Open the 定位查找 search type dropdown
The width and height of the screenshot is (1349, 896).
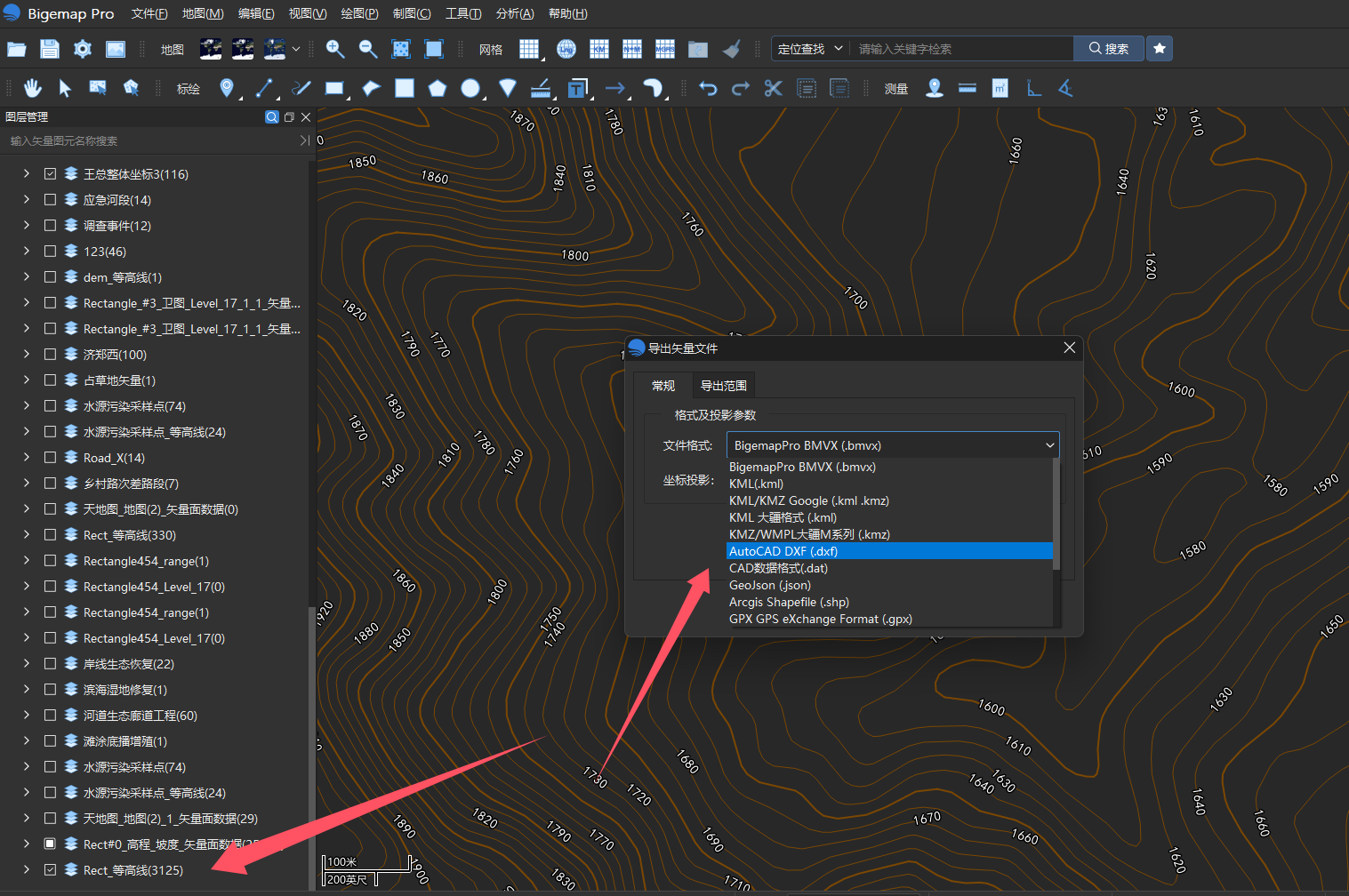(x=809, y=49)
